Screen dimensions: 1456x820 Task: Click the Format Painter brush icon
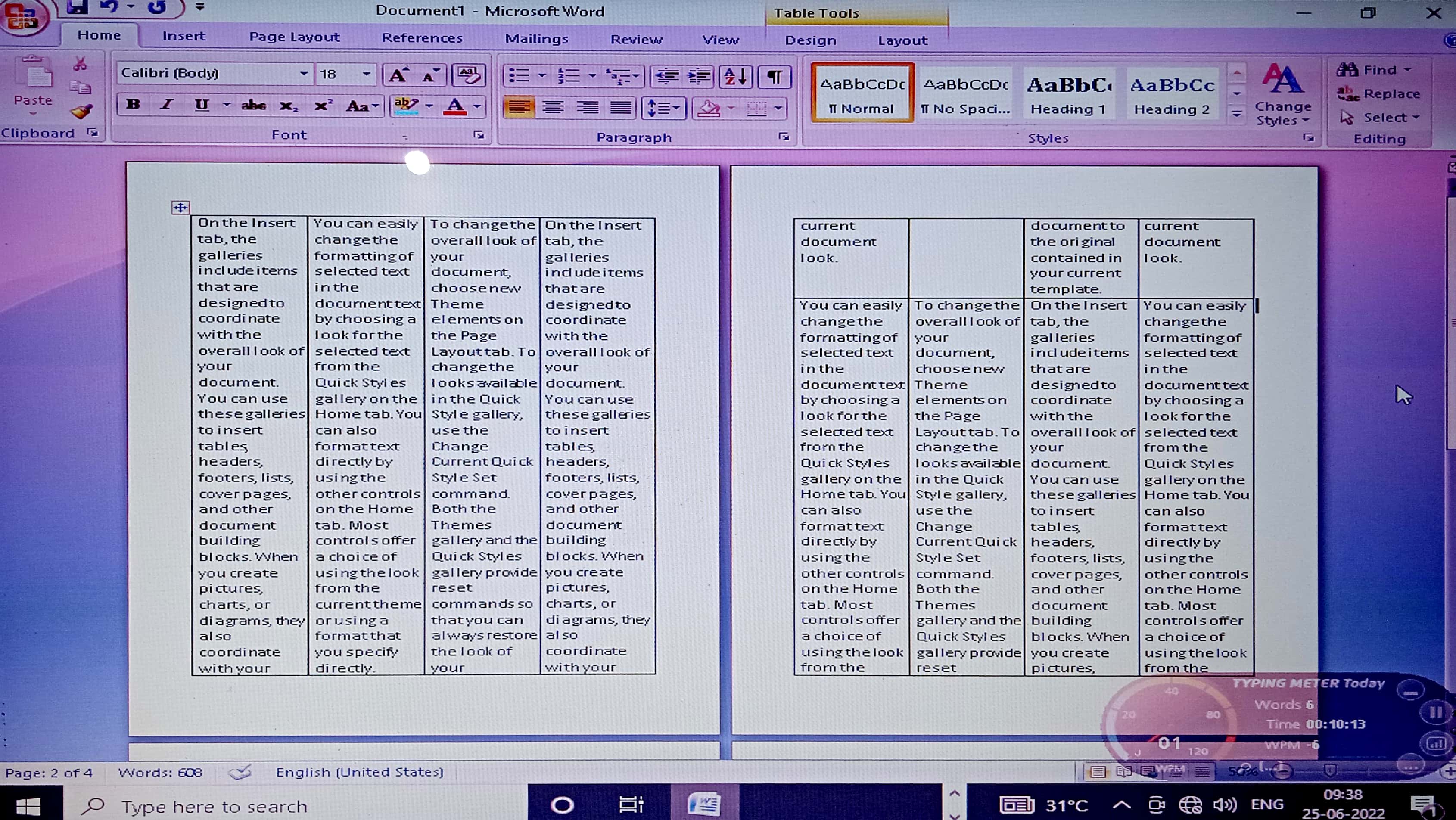(82, 112)
